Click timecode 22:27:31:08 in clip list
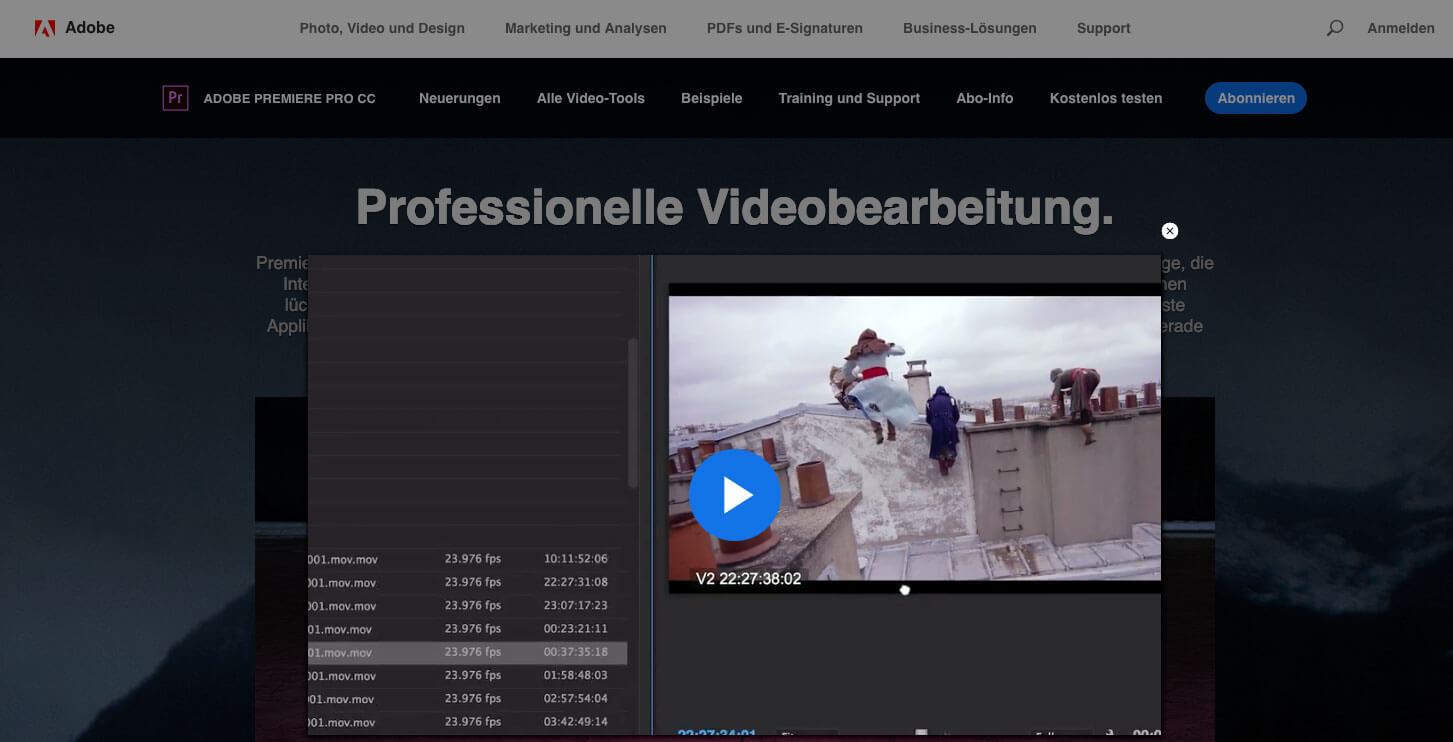 coord(575,582)
